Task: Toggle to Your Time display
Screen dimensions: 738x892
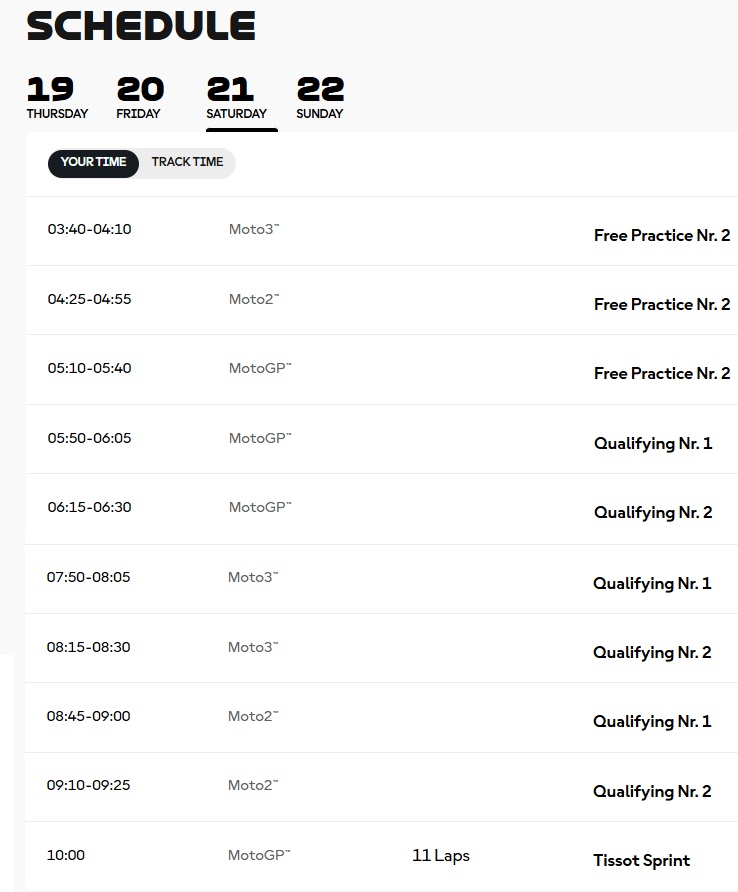Action: pos(94,162)
